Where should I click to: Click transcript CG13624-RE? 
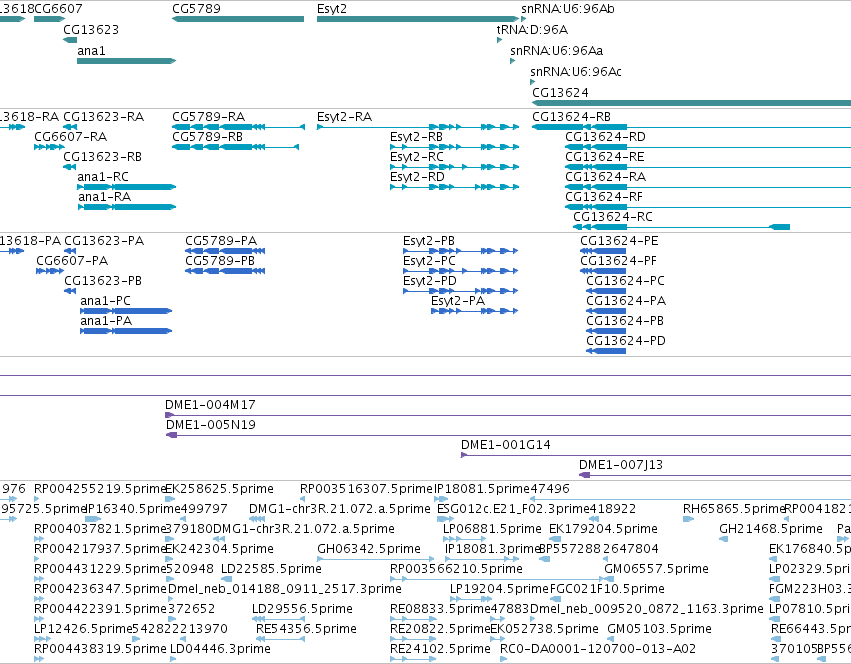click(x=605, y=157)
